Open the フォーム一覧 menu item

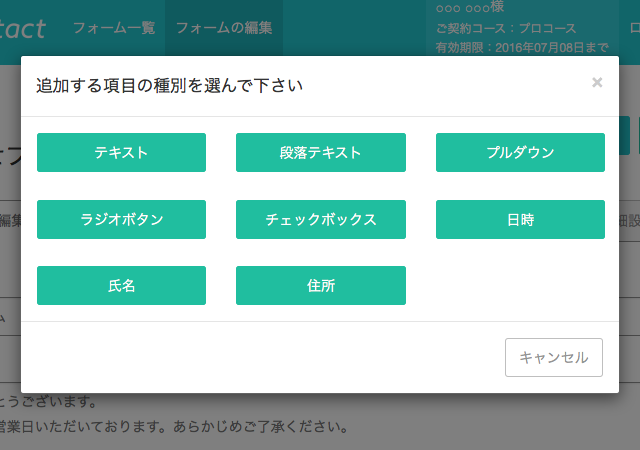click(x=114, y=28)
